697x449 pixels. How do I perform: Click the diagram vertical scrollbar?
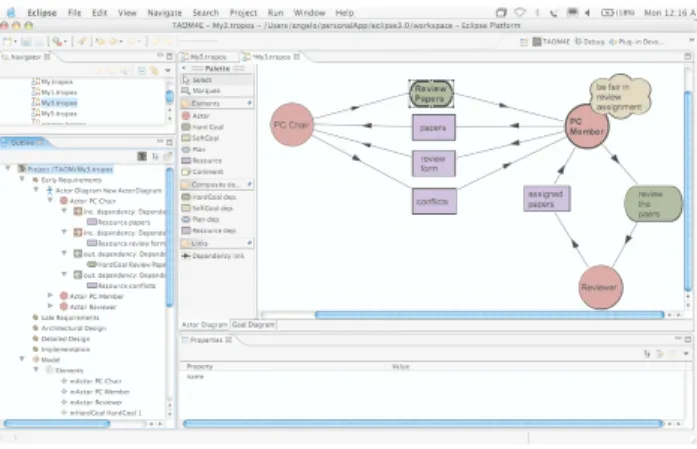click(x=688, y=190)
